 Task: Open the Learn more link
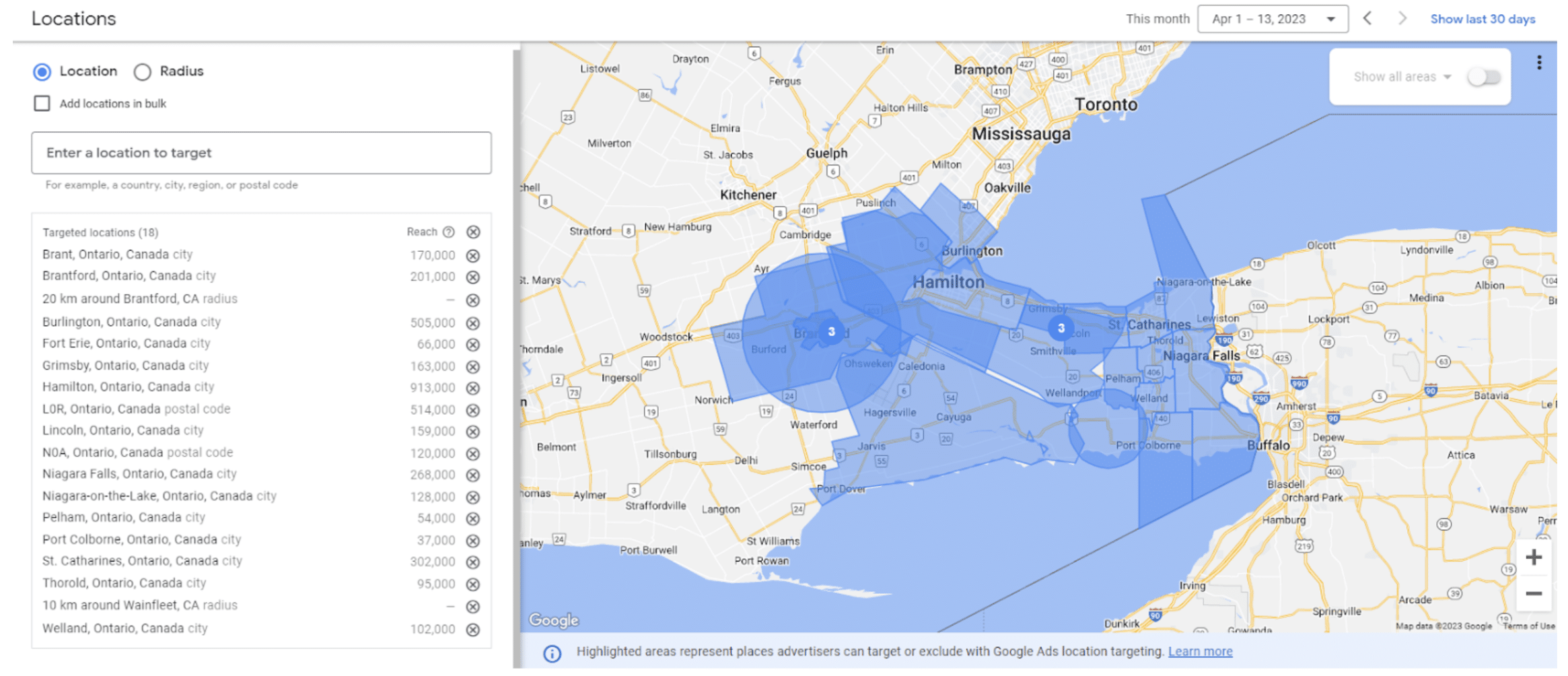[1200, 652]
